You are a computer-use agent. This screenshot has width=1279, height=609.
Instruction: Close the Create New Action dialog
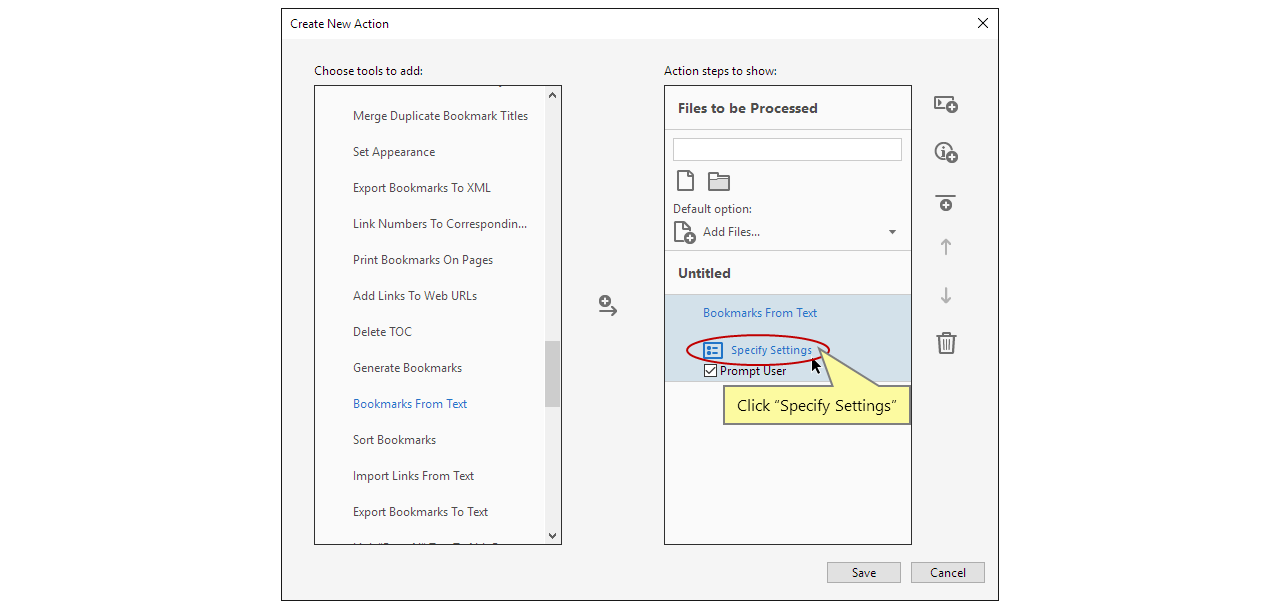(x=982, y=23)
